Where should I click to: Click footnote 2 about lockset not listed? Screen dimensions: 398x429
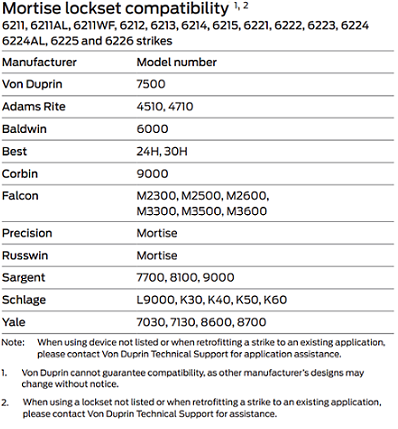coord(191,408)
